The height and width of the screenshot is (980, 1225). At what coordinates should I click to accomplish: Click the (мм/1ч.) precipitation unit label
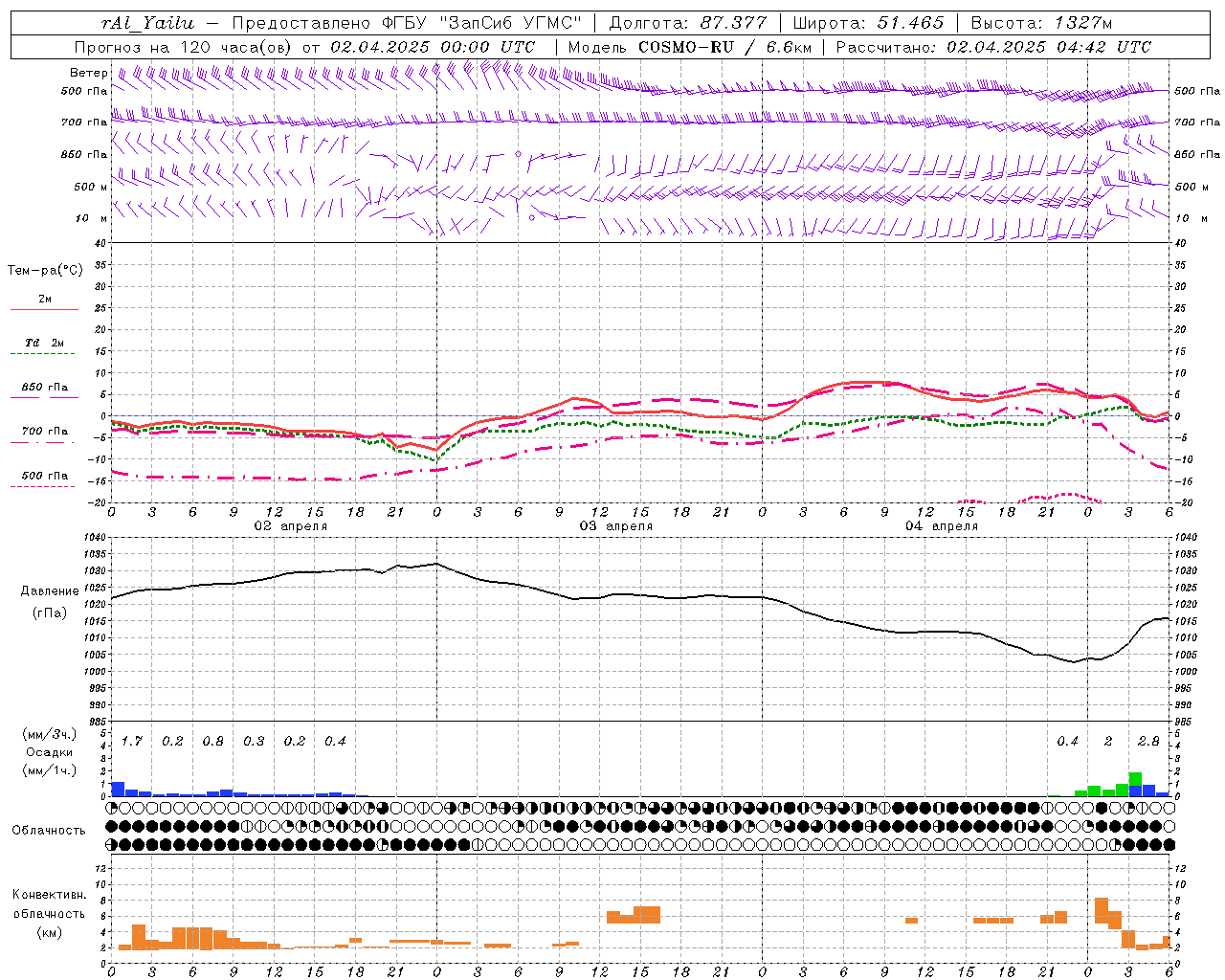point(50,770)
